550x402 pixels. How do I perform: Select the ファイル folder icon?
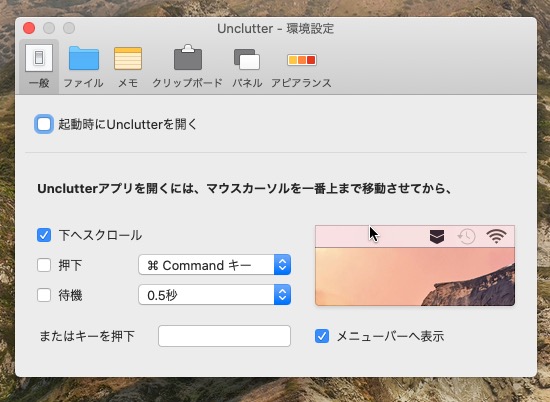83,58
